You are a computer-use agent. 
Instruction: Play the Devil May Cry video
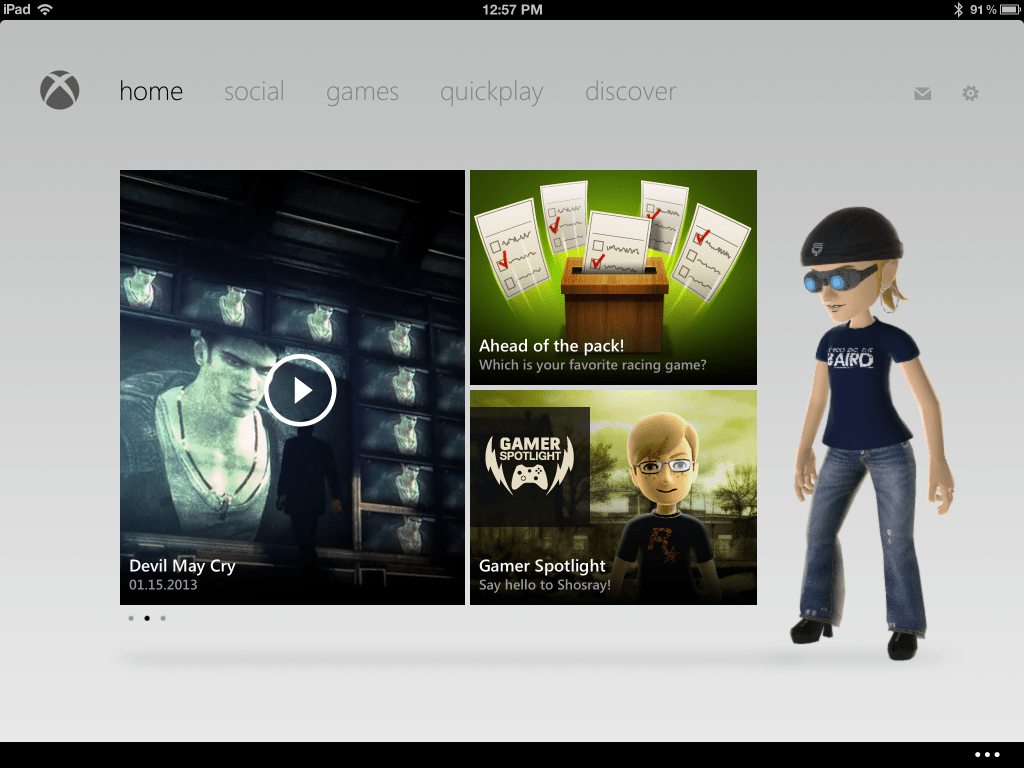(300, 391)
